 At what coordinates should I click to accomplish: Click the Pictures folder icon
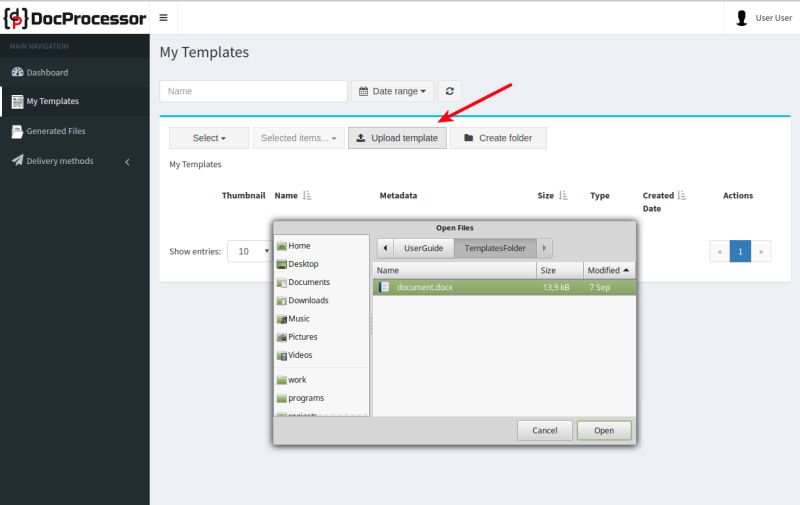click(282, 337)
